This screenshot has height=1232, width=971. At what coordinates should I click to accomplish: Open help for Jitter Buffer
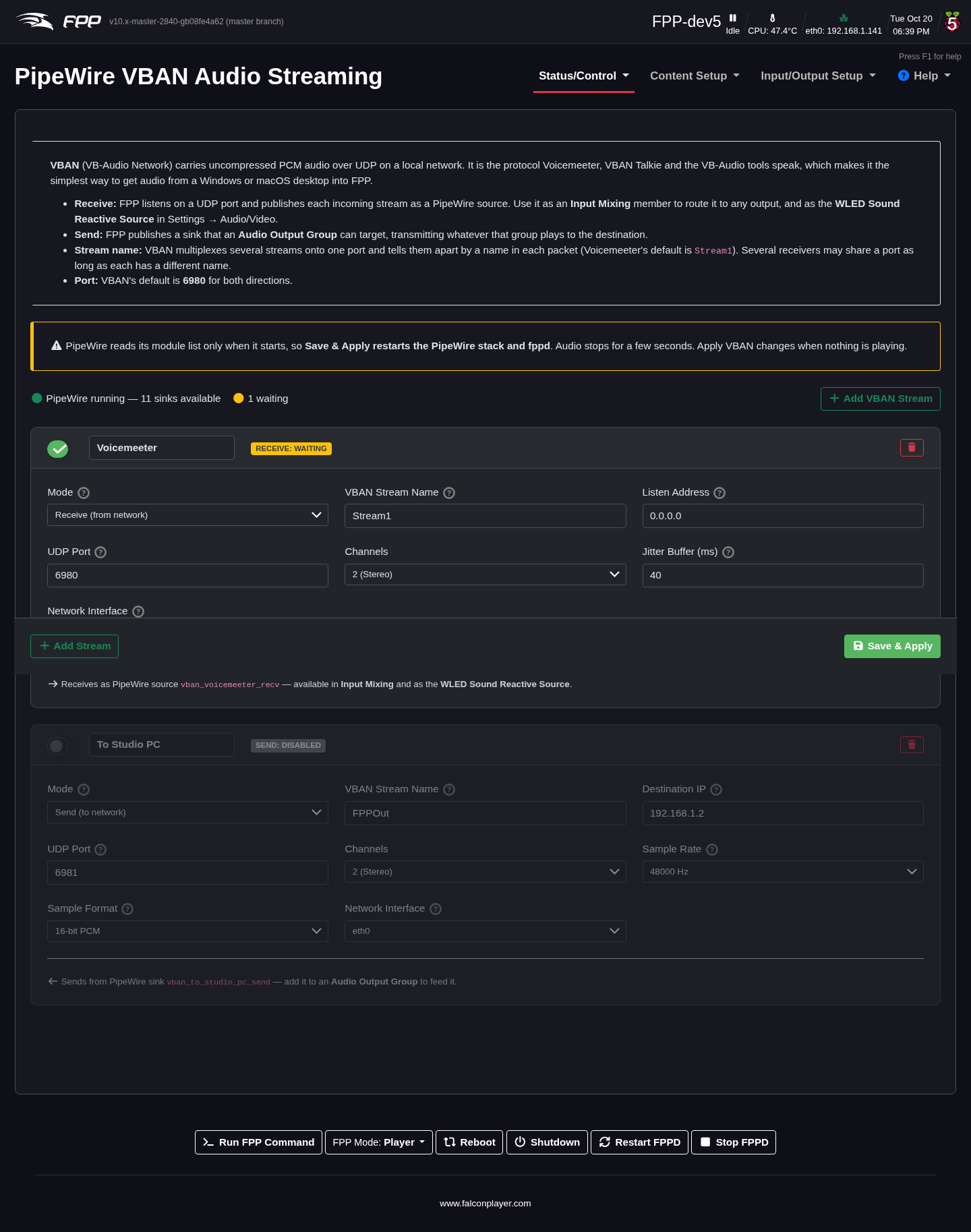(x=728, y=552)
